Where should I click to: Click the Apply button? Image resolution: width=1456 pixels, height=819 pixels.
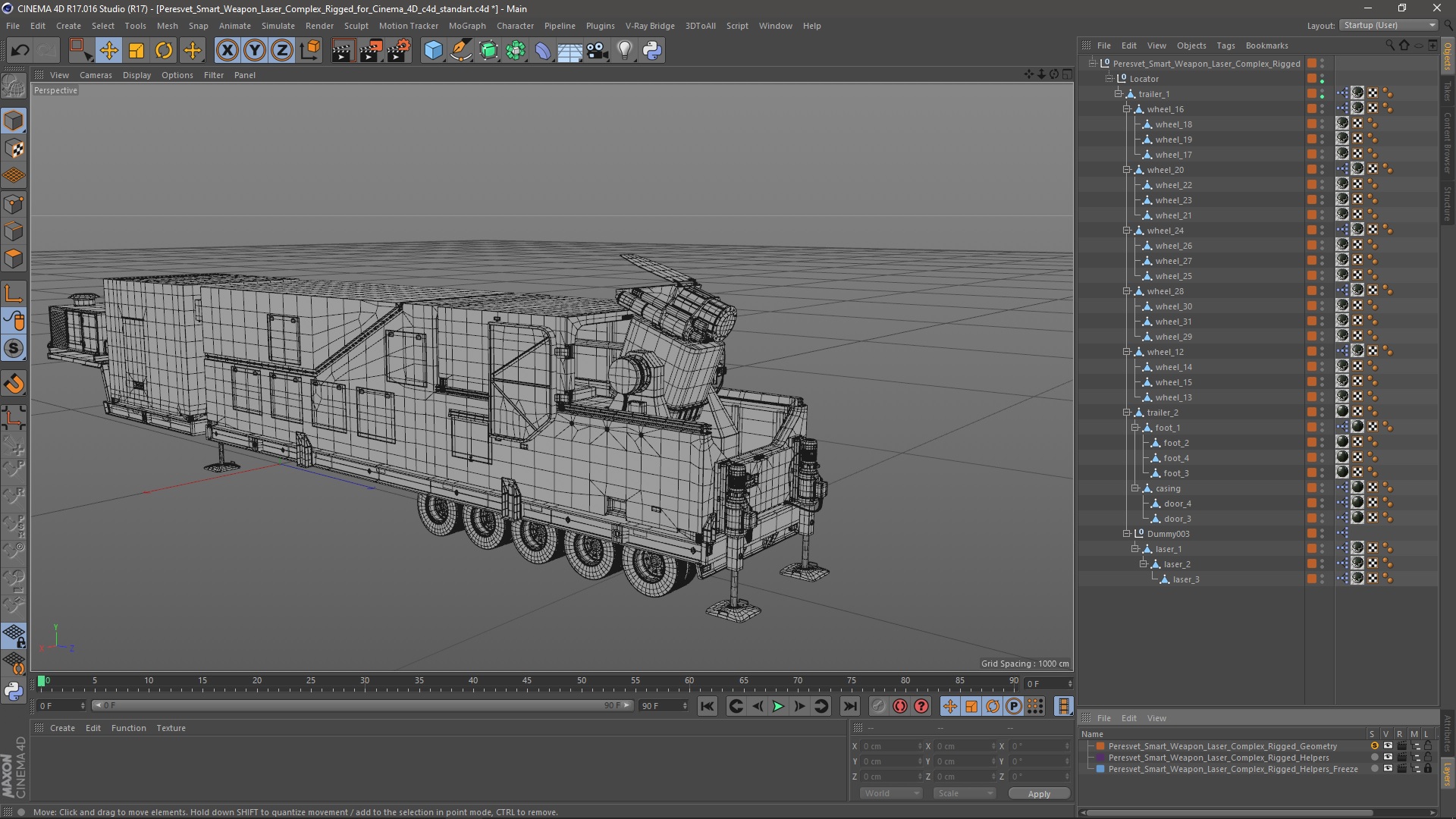click(x=1039, y=793)
